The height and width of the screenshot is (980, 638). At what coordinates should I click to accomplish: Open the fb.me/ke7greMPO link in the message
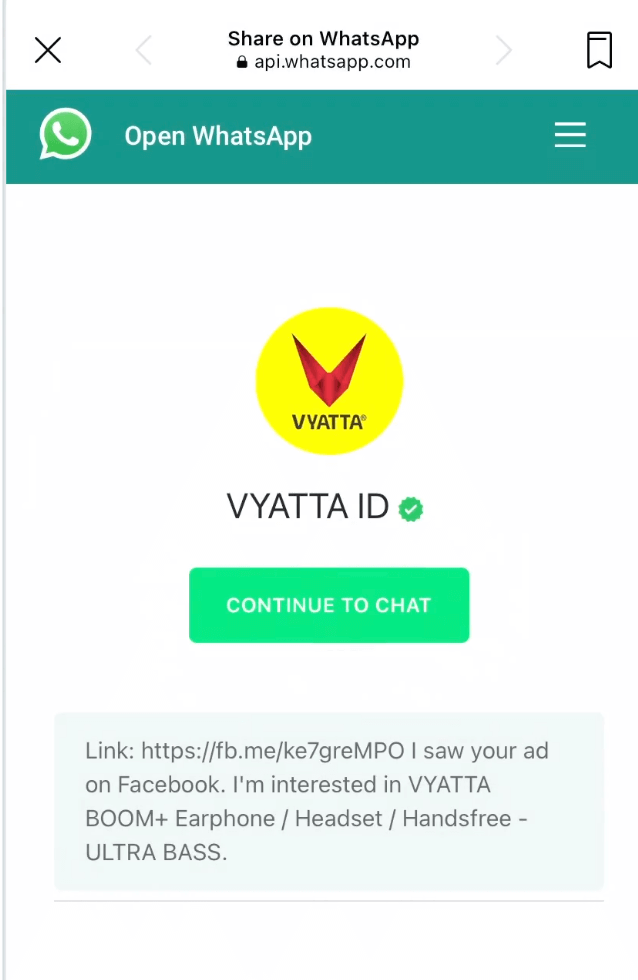273,751
